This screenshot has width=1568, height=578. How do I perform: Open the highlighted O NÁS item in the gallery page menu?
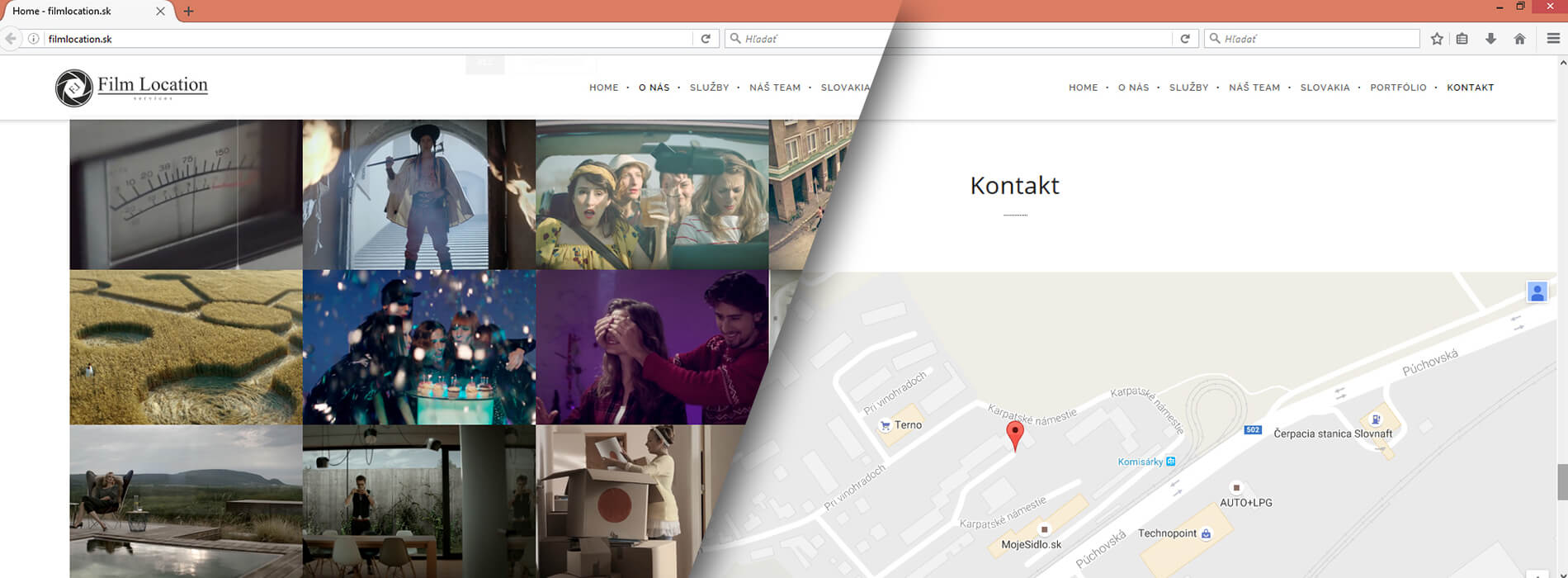click(654, 88)
